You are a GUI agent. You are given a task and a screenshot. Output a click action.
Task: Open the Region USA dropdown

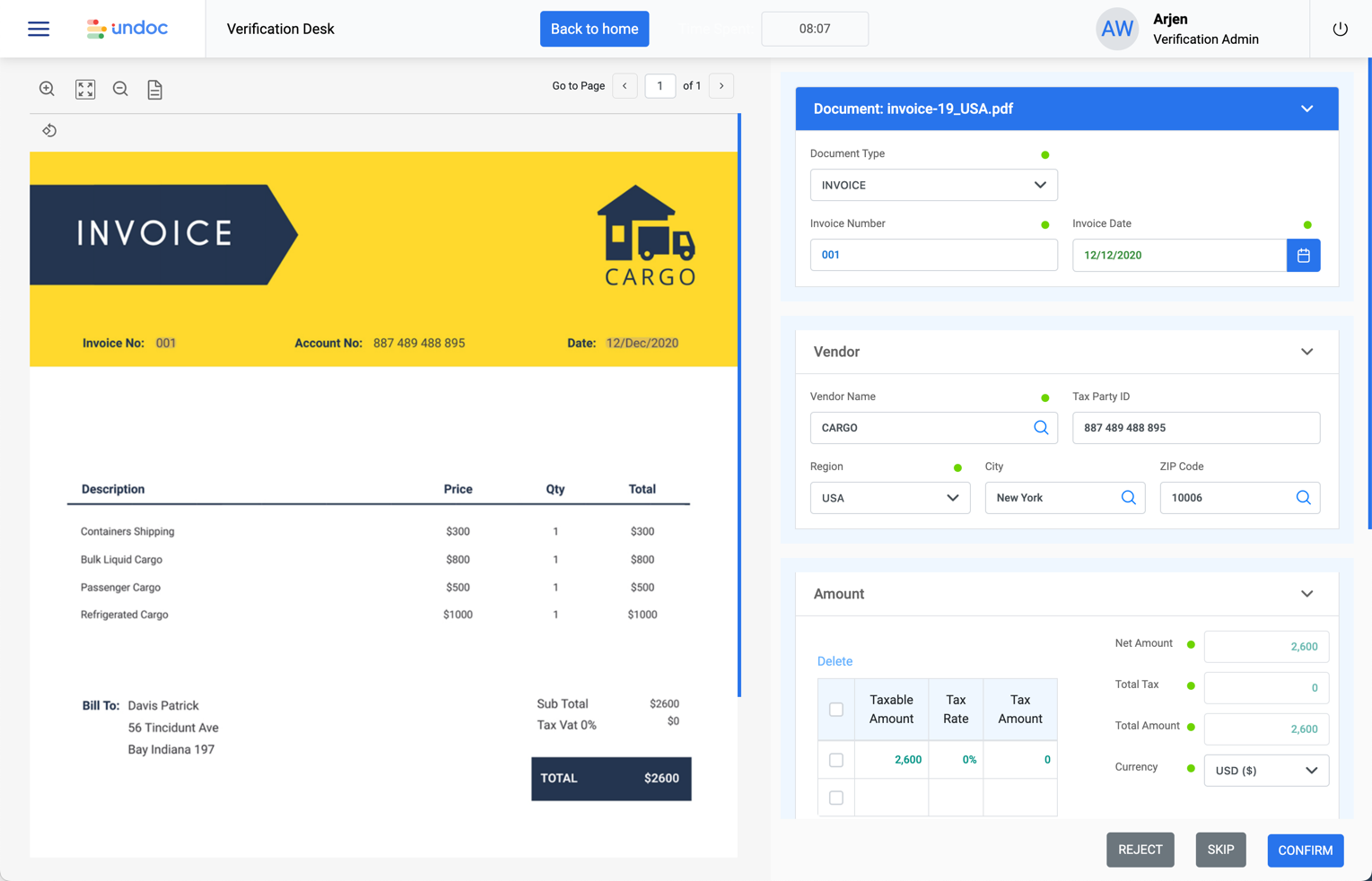click(x=889, y=498)
